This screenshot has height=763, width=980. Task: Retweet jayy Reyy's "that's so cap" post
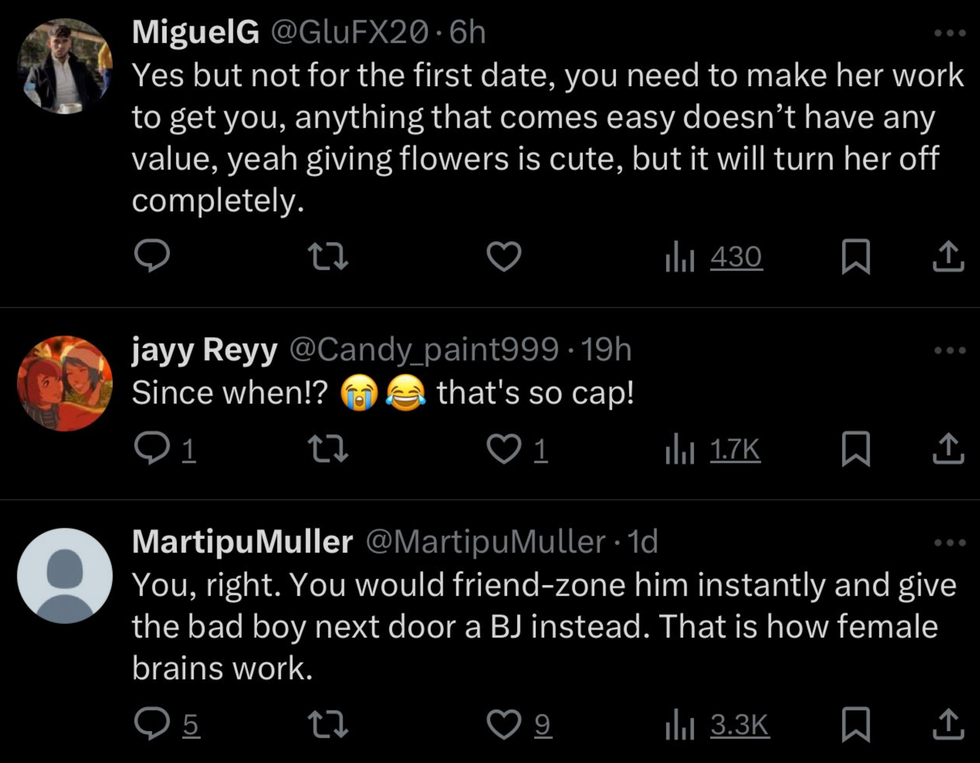pyautogui.click(x=328, y=452)
